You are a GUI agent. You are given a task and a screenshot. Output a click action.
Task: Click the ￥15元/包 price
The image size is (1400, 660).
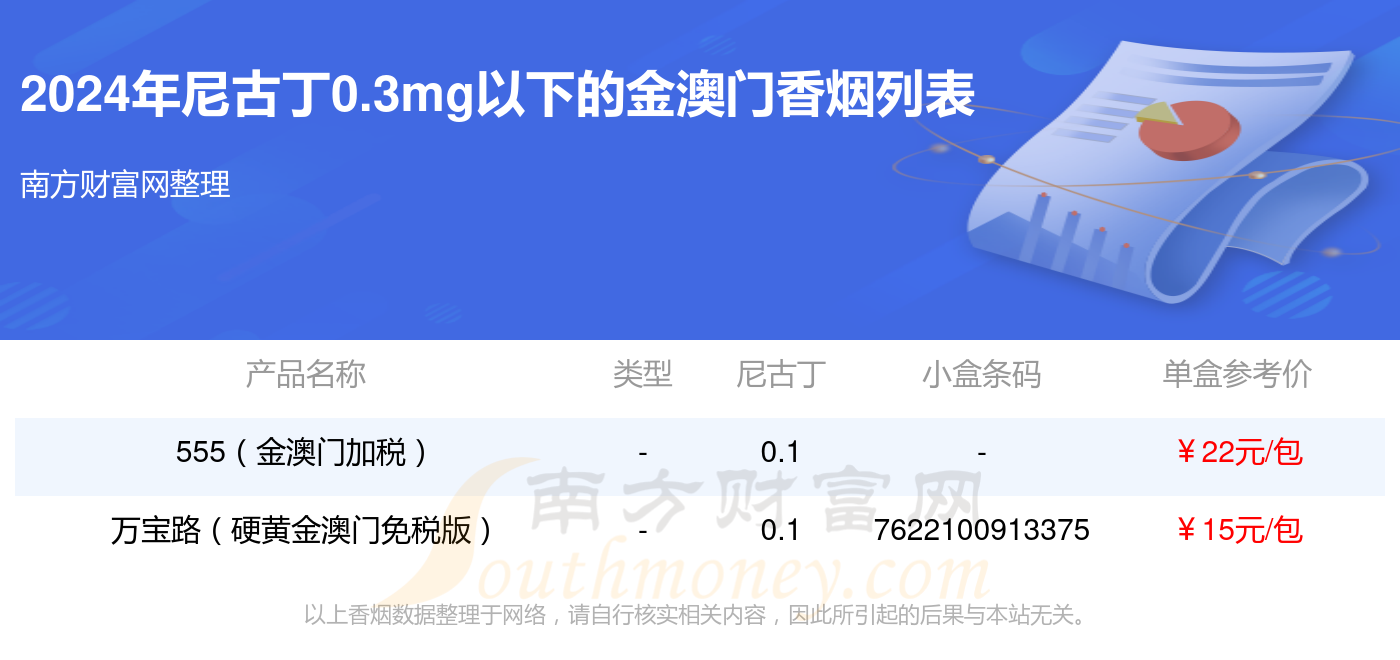(1238, 530)
